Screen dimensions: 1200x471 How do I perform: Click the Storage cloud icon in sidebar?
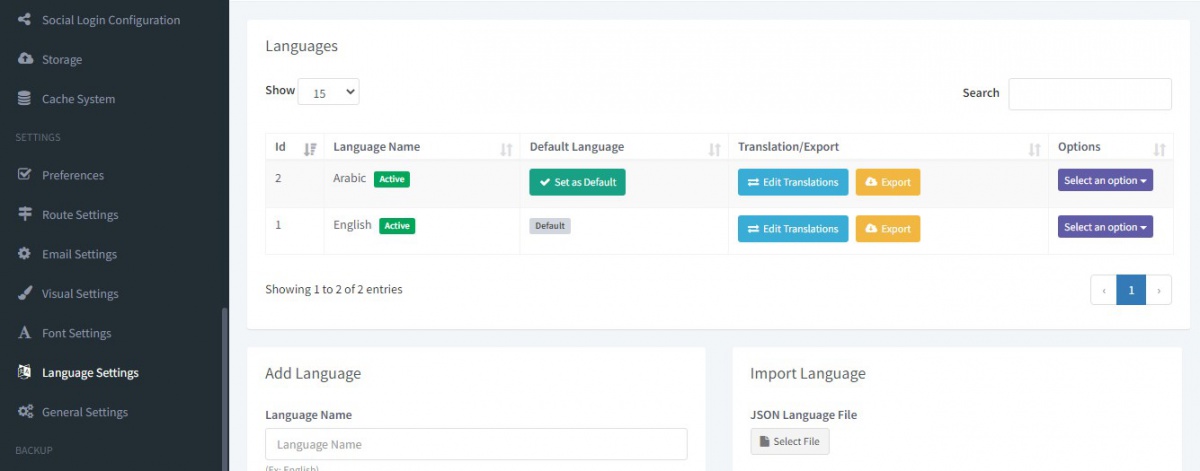click(25, 59)
